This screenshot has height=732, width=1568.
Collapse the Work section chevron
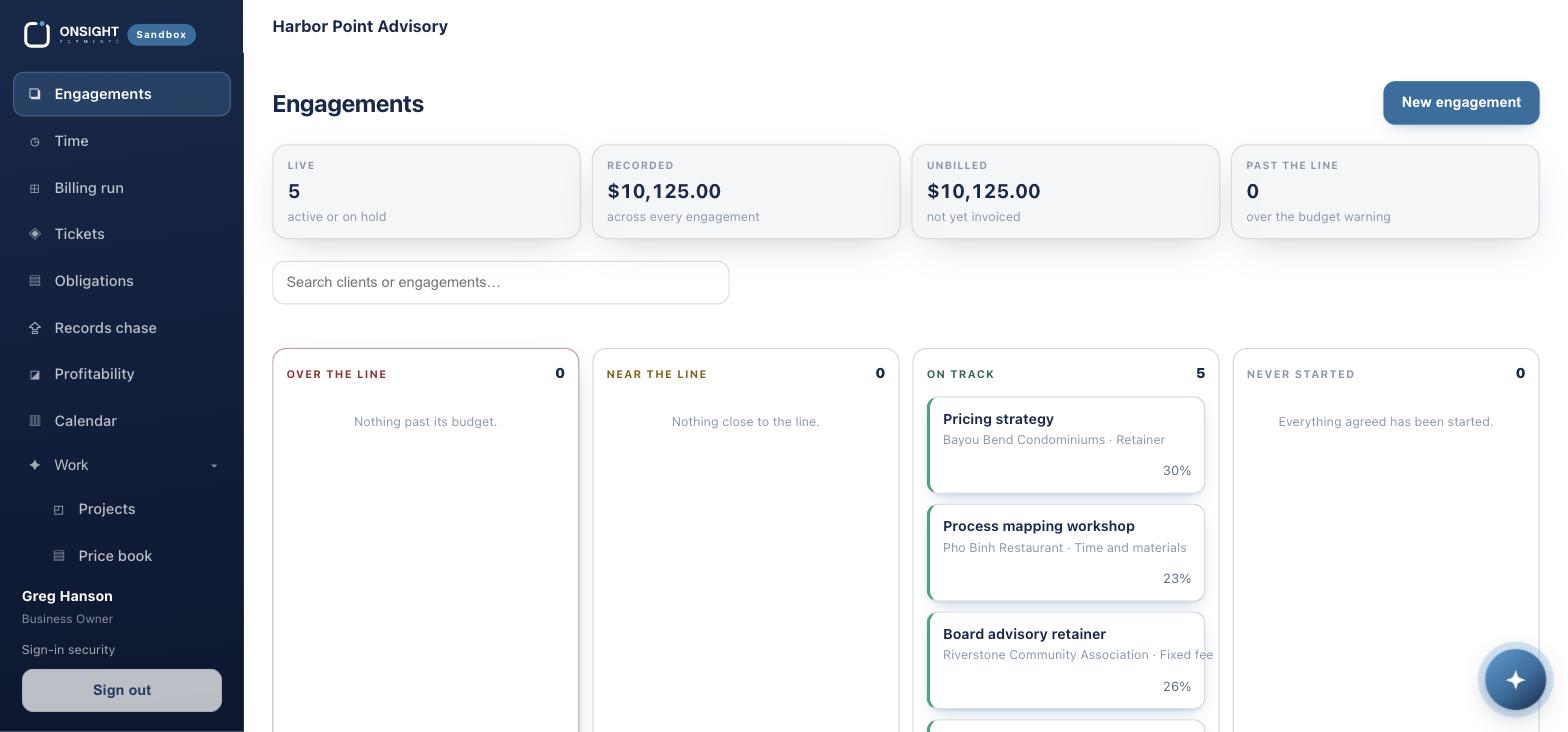pyautogui.click(x=214, y=466)
